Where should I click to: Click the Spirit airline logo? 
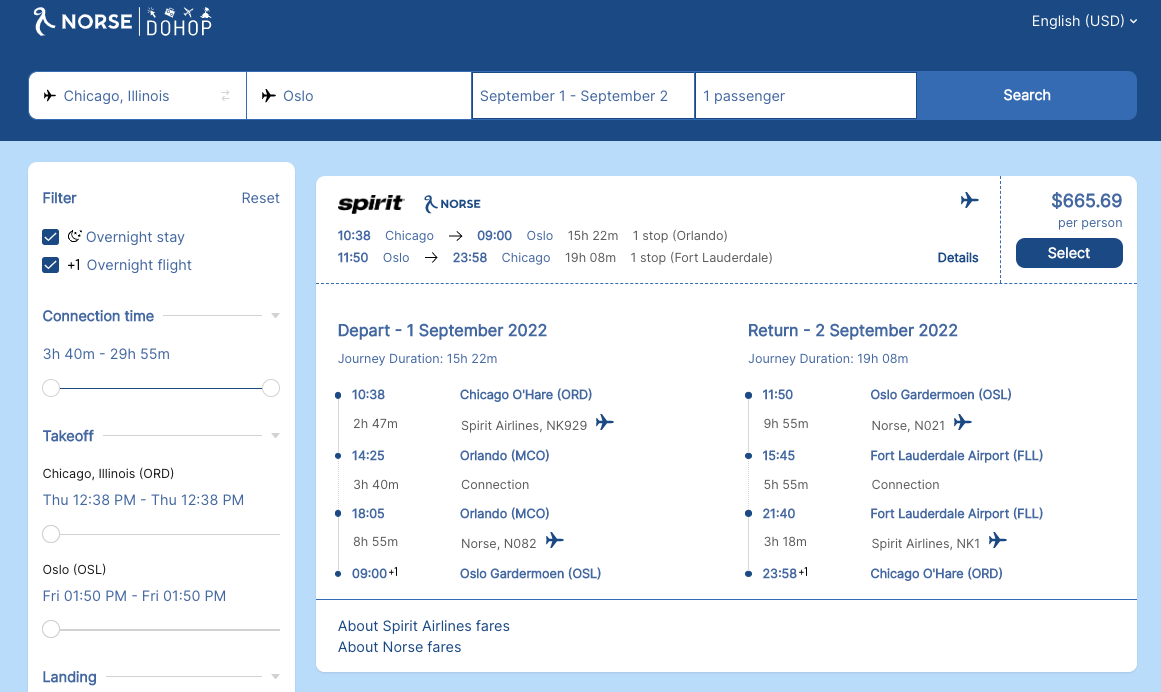(370, 203)
